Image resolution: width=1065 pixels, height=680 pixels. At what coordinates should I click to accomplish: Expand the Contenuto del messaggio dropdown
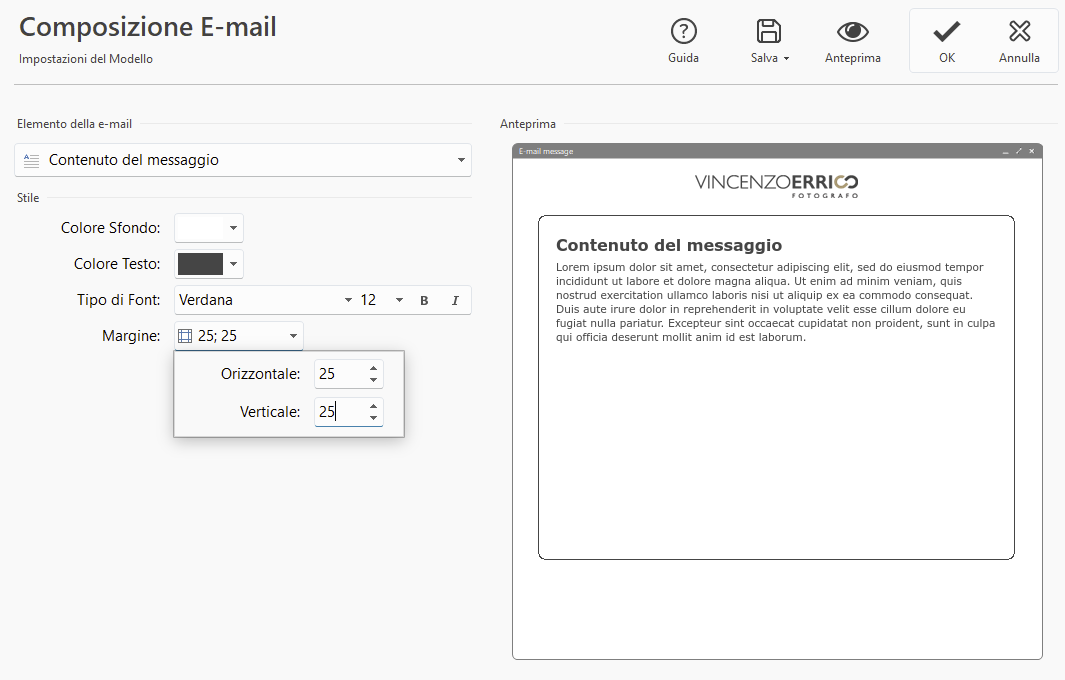(x=461, y=160)
